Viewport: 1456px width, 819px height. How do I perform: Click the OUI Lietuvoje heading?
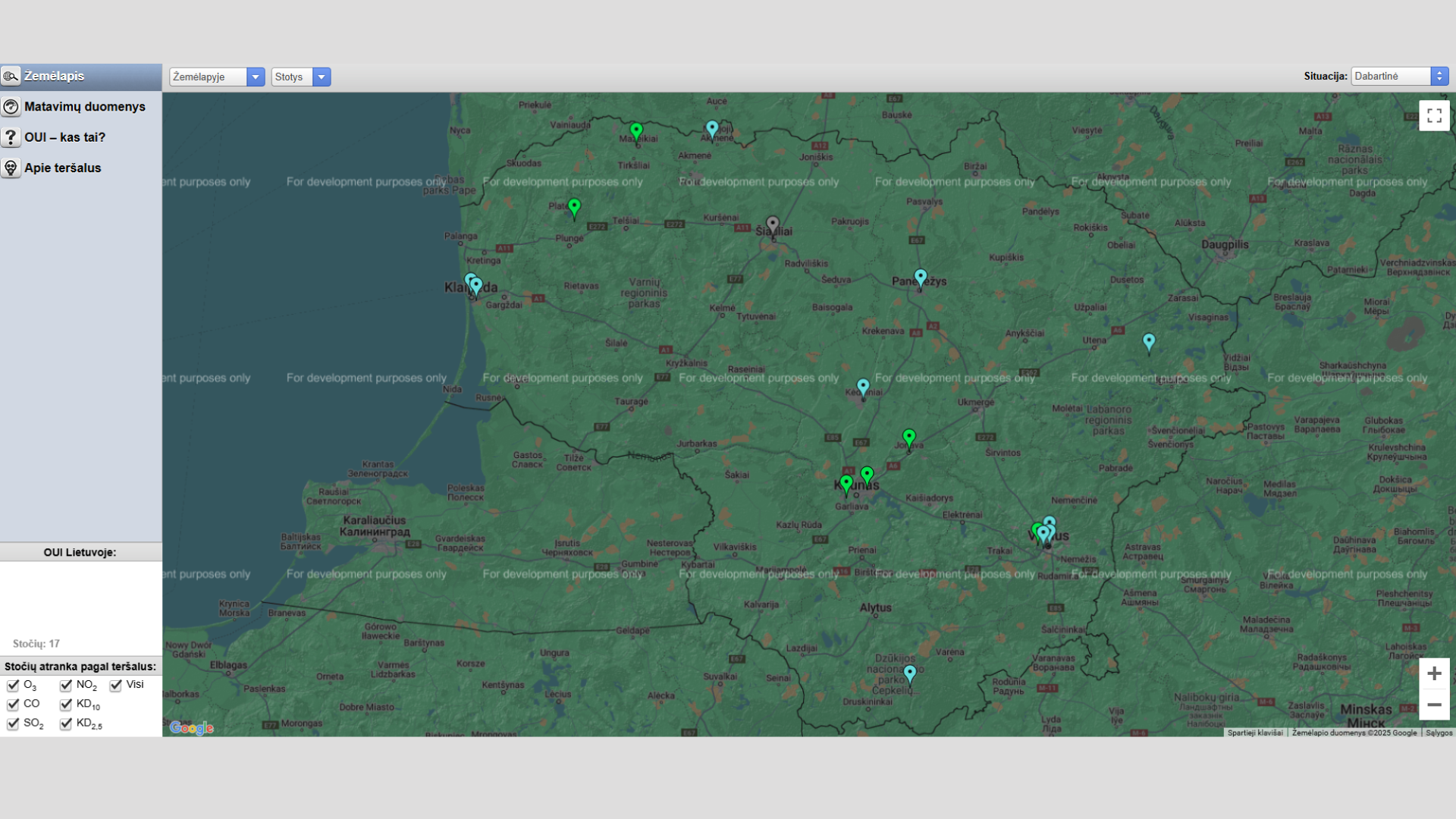pos(80,552)
